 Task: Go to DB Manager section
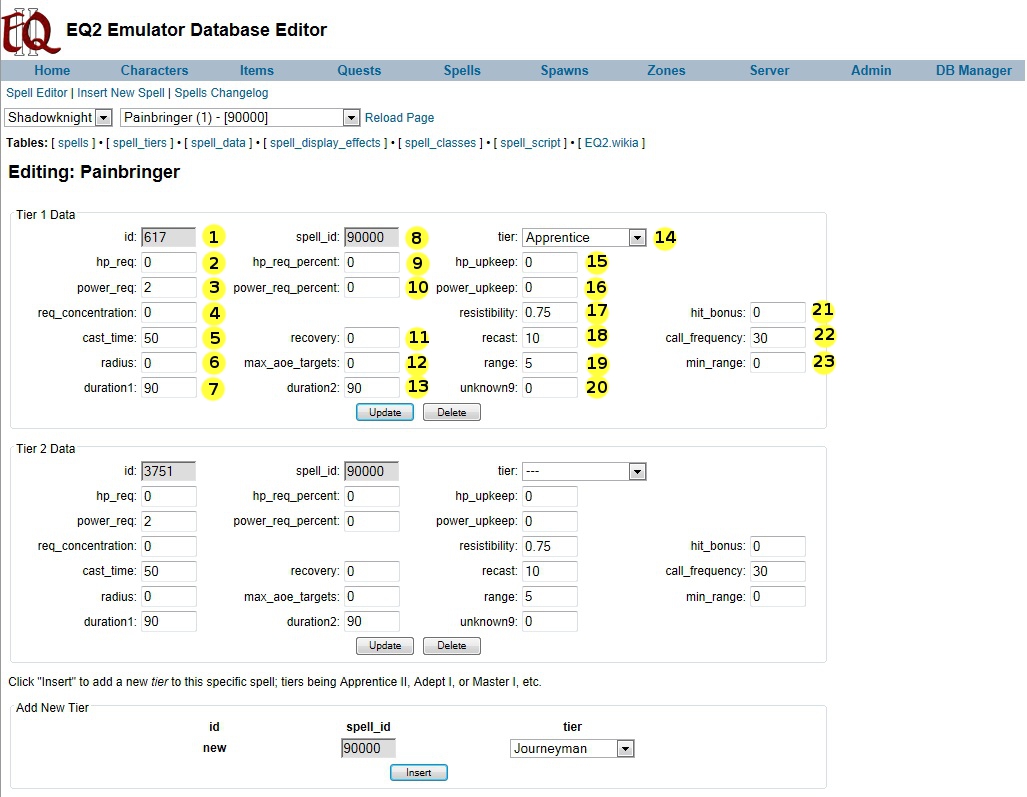click(973, 70)
